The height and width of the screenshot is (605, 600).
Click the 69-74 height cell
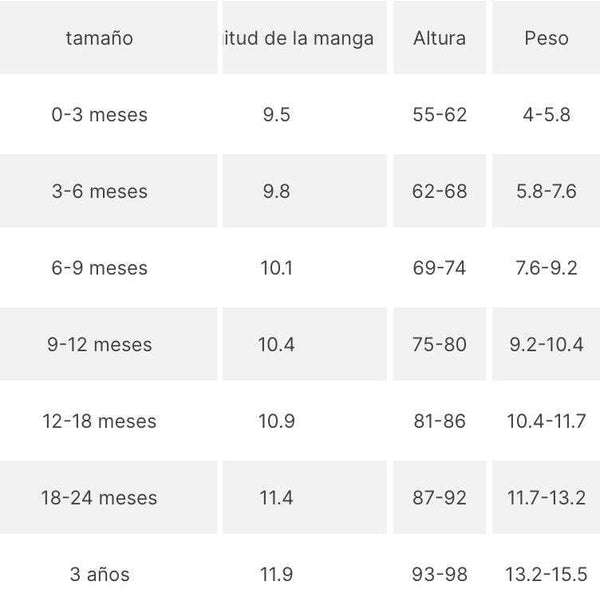(439, 268)
